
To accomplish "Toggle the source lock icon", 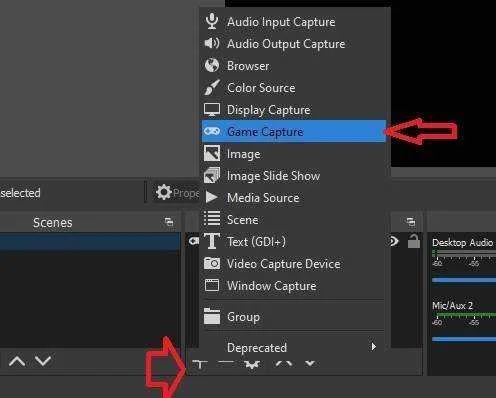I will 414,241.
